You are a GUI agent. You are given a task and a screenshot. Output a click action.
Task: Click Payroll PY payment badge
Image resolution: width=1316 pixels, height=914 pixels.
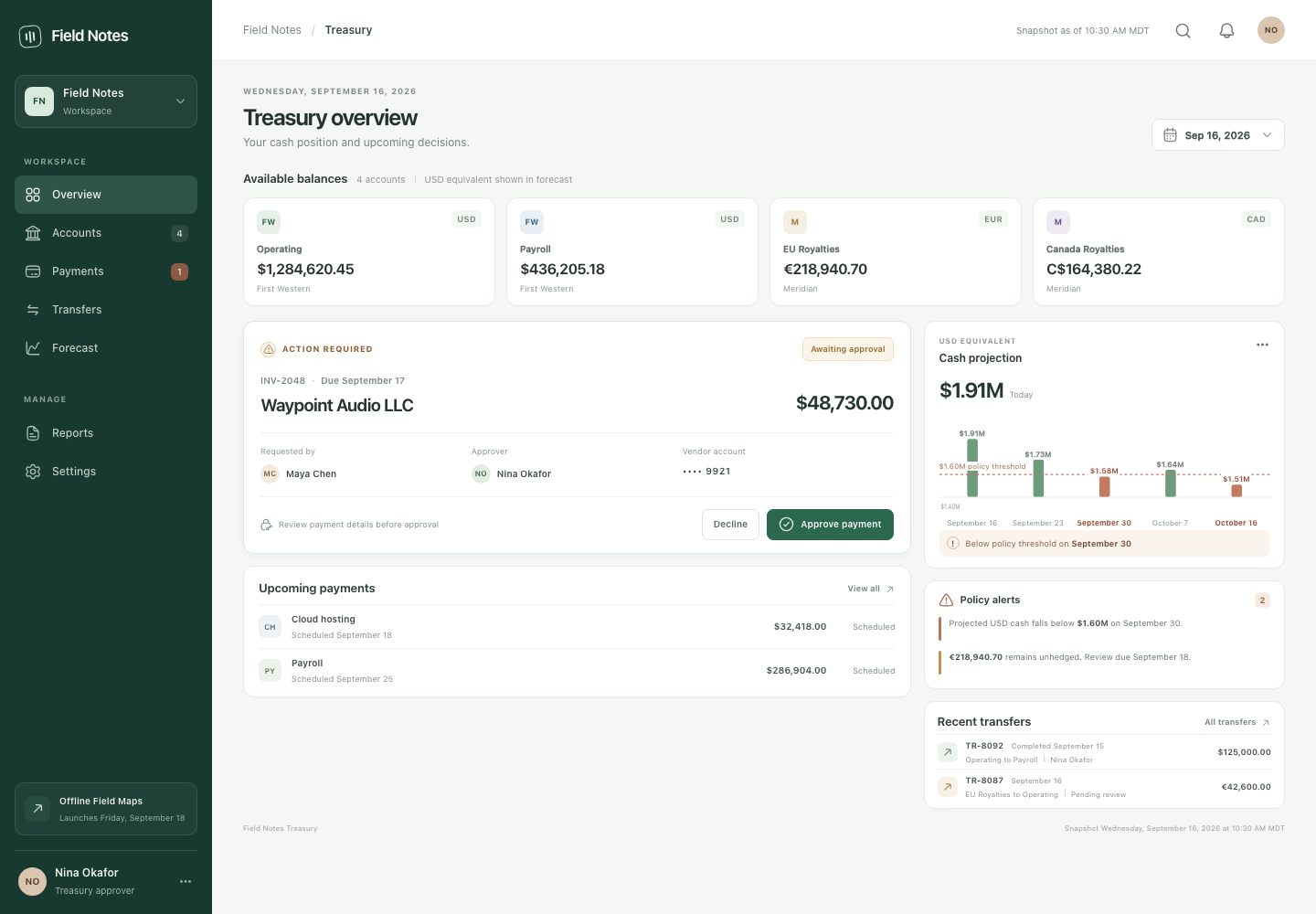pyautogui.click(x=270, y=671)
